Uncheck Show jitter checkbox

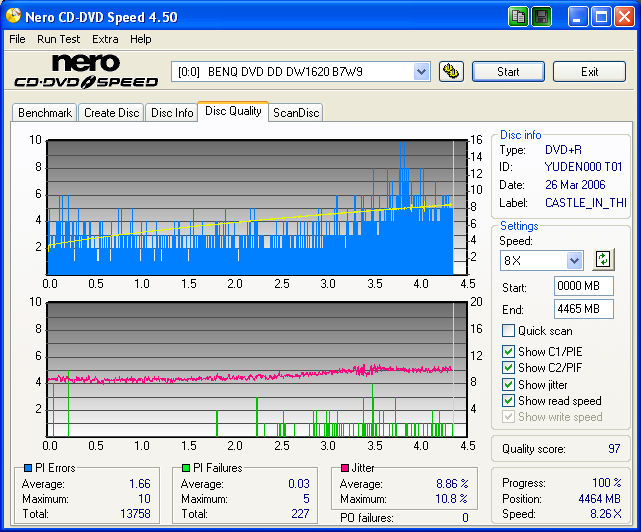pos(508,384)
